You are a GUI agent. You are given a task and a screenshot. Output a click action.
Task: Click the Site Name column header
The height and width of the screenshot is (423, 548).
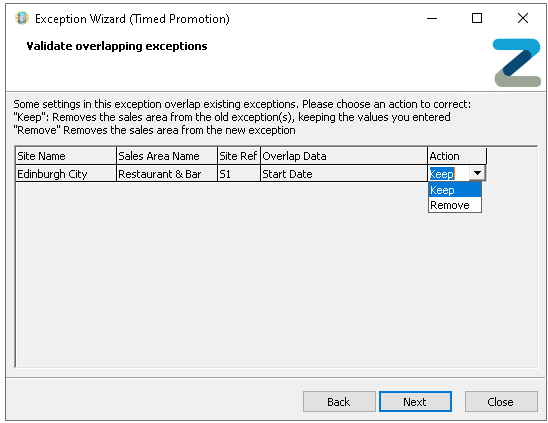pyautogui.click(x=66, y=156)
